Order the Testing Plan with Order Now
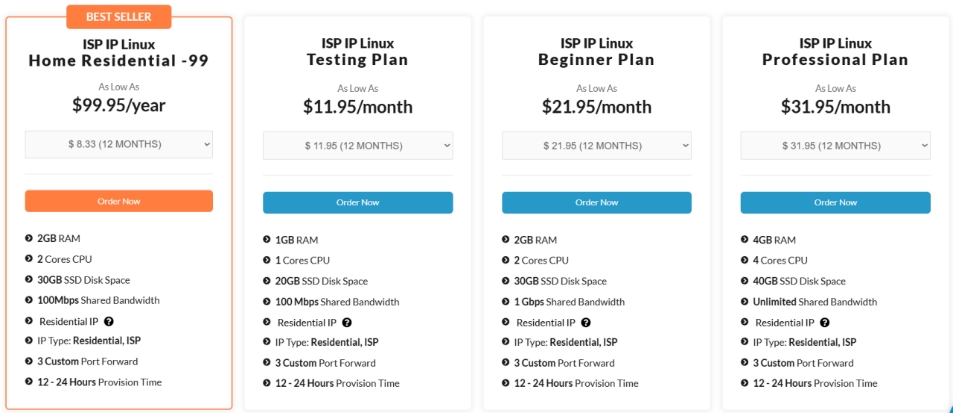953x413 pixels. coord(358,203)
